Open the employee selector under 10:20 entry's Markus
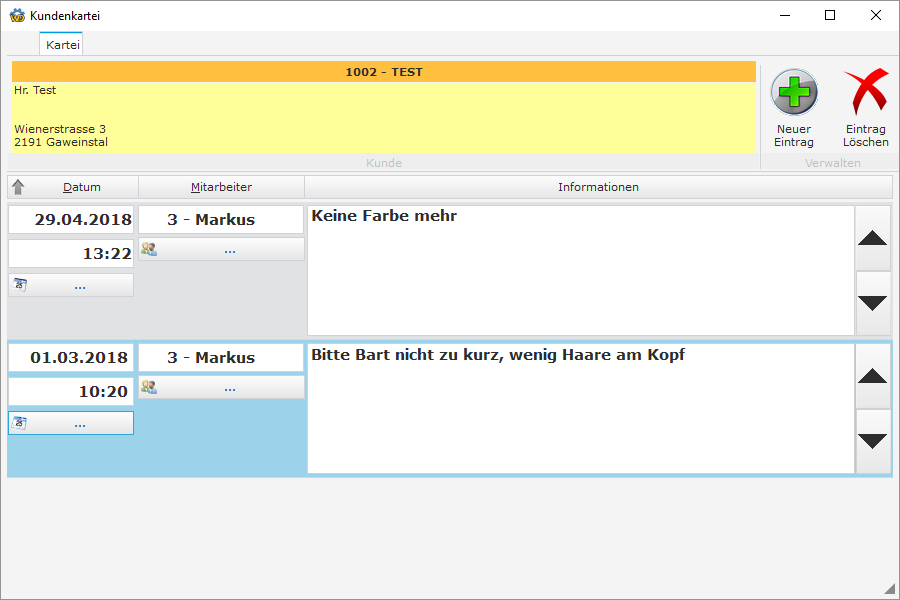Image resolution: width=900 pixels, height=600 pixels. (222, 388)
